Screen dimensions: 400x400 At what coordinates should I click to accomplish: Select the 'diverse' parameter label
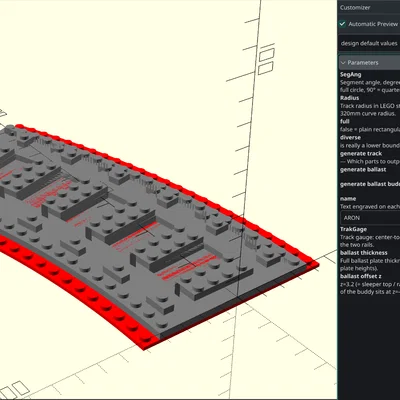pyautogui.click(x=350, y=138)
